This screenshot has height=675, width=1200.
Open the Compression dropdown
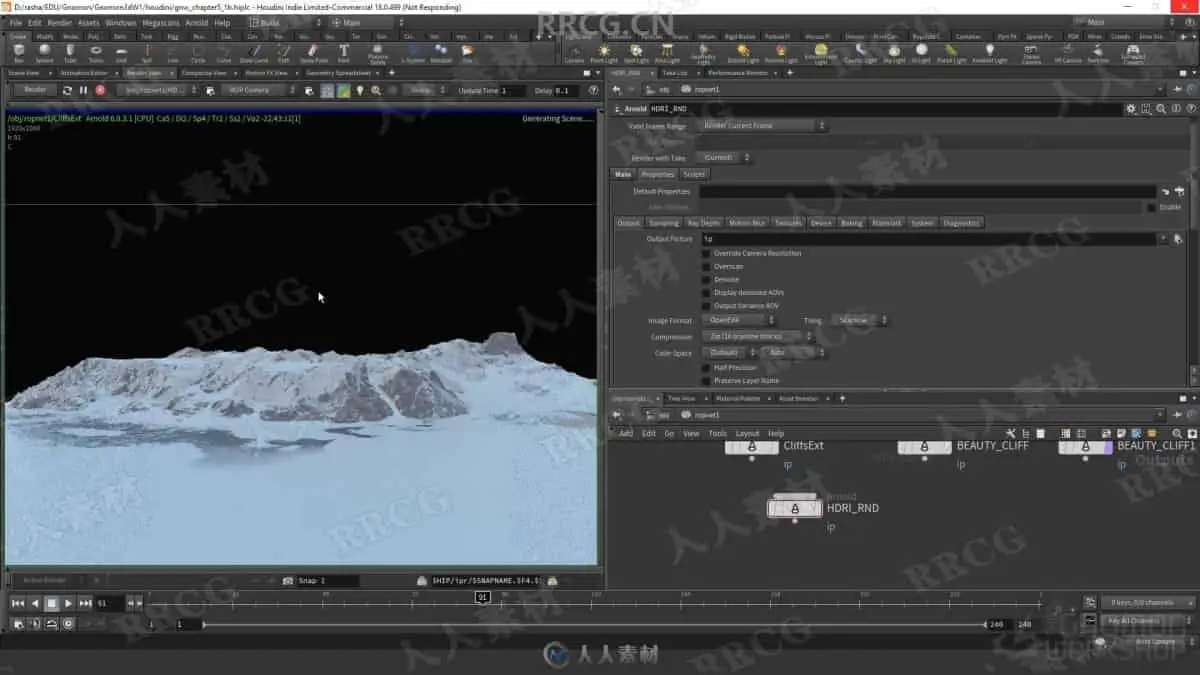(757, 337)
